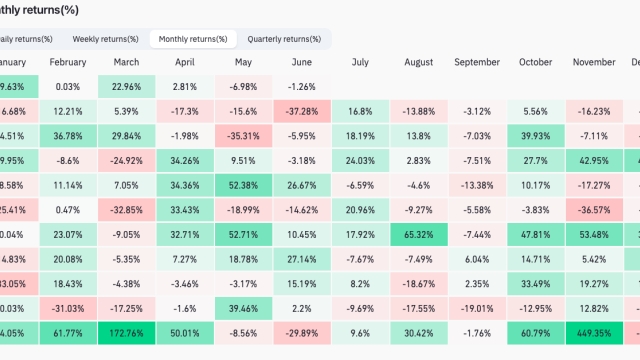Screen dimensions: 640x360
Task: Click the November column header
Action: pos(594,62)
